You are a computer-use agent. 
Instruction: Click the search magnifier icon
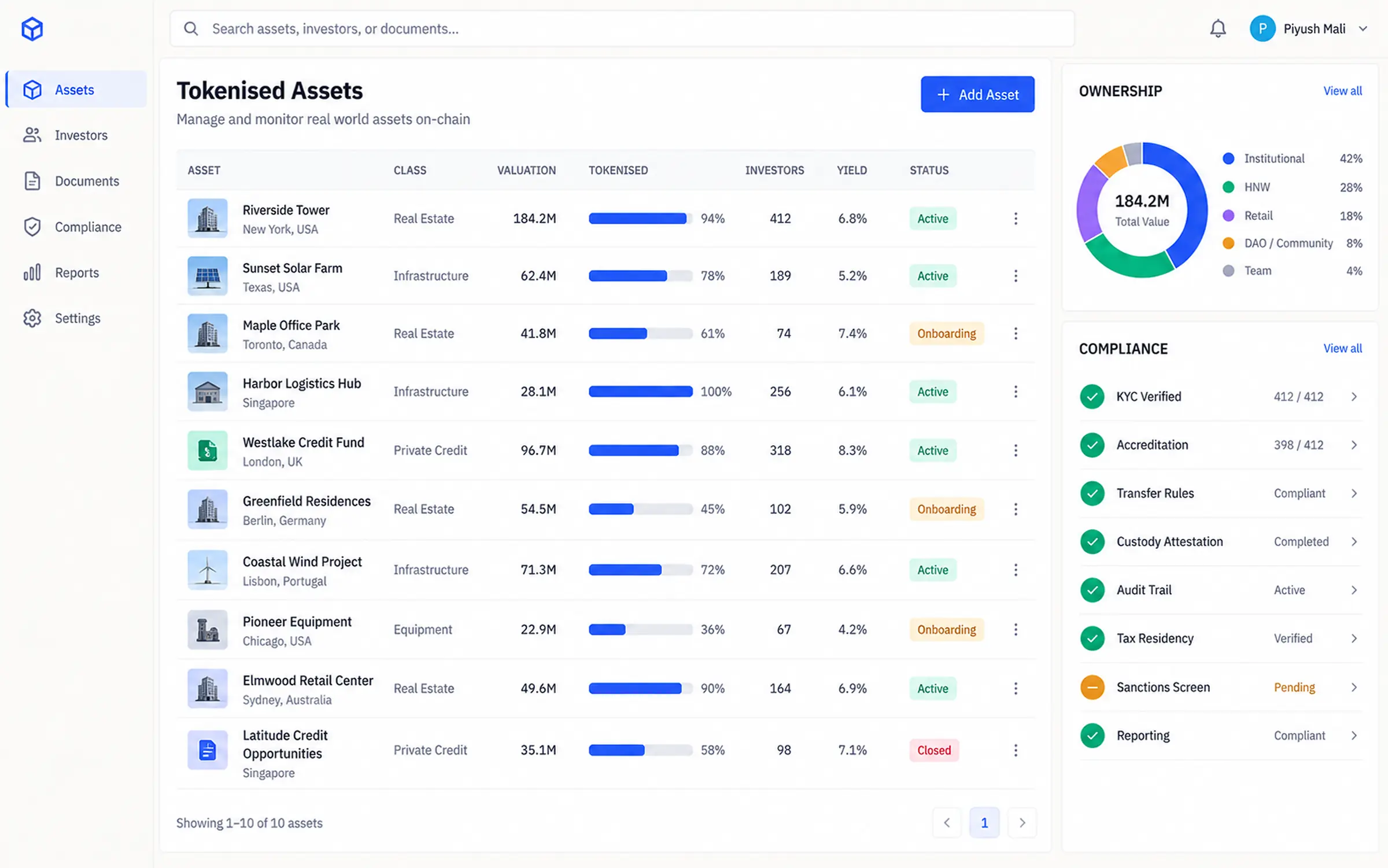[x=191, y=28]
